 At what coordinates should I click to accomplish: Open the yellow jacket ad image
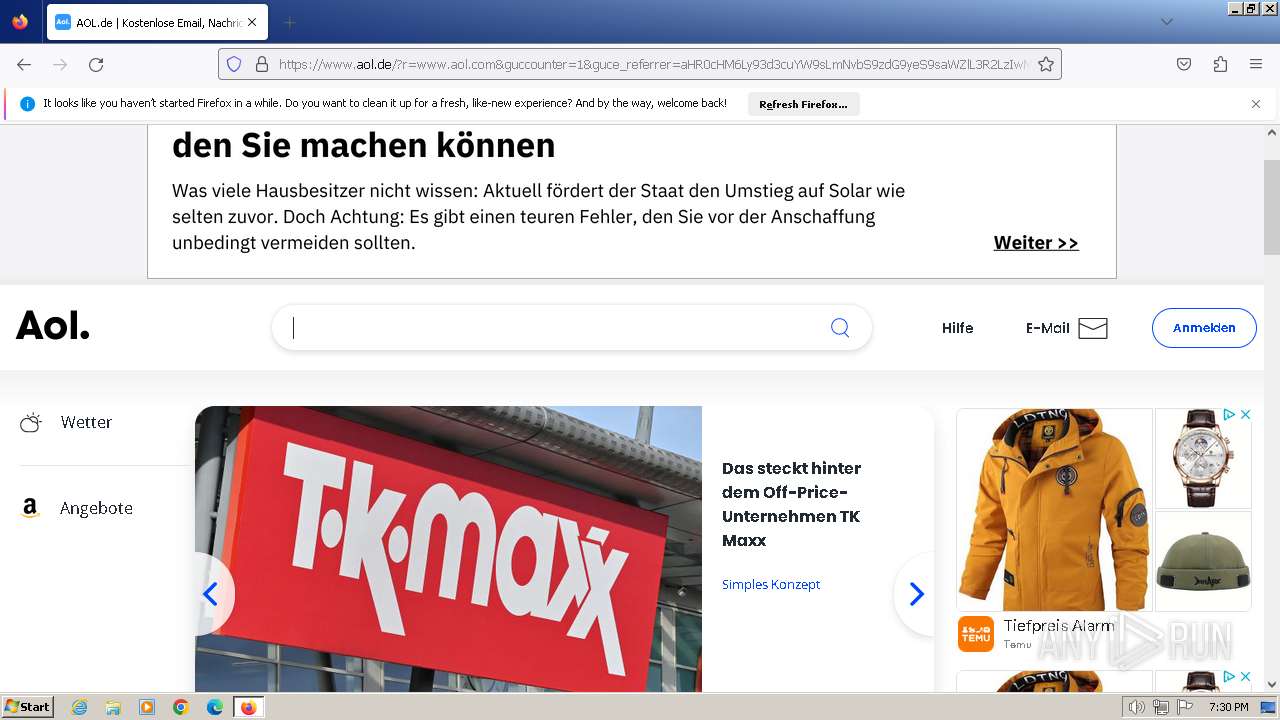(1054, 509)
